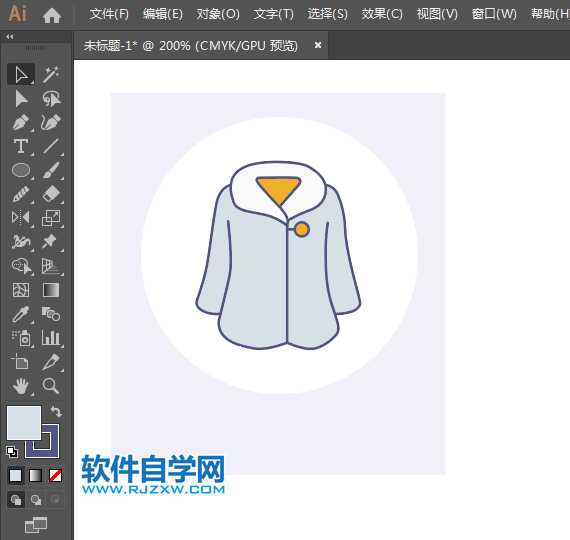Select the Gradient tool

[x=51, y=290]
